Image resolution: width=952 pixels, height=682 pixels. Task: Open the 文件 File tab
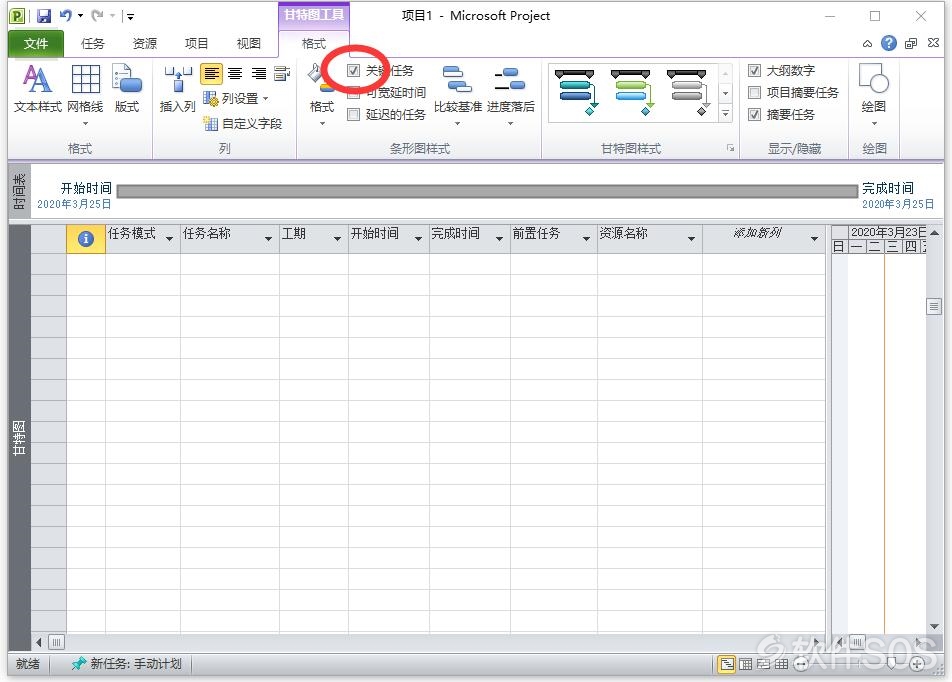click(x=36, y=44)
